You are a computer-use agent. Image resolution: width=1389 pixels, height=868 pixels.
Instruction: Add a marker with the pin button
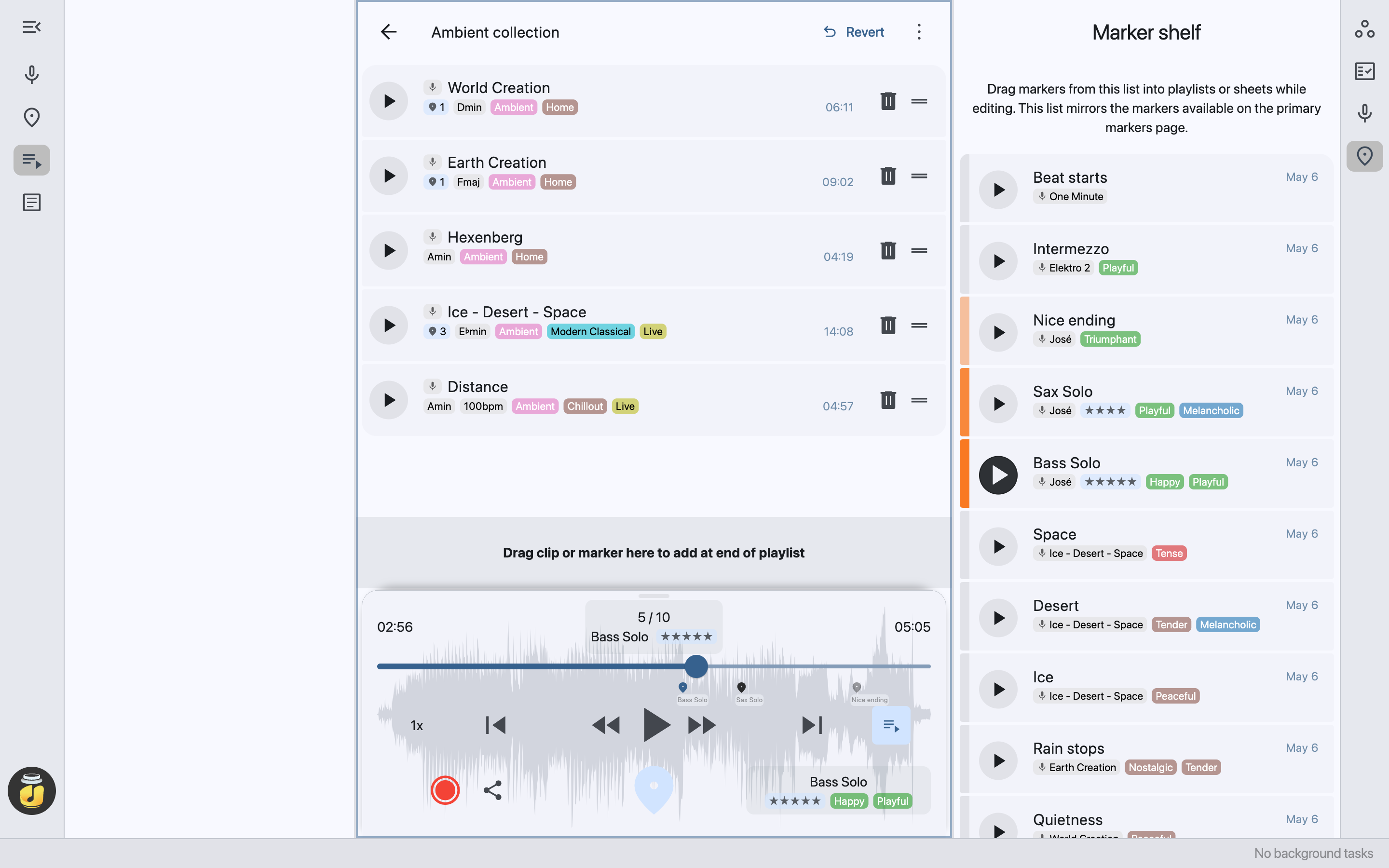[654, 789]
